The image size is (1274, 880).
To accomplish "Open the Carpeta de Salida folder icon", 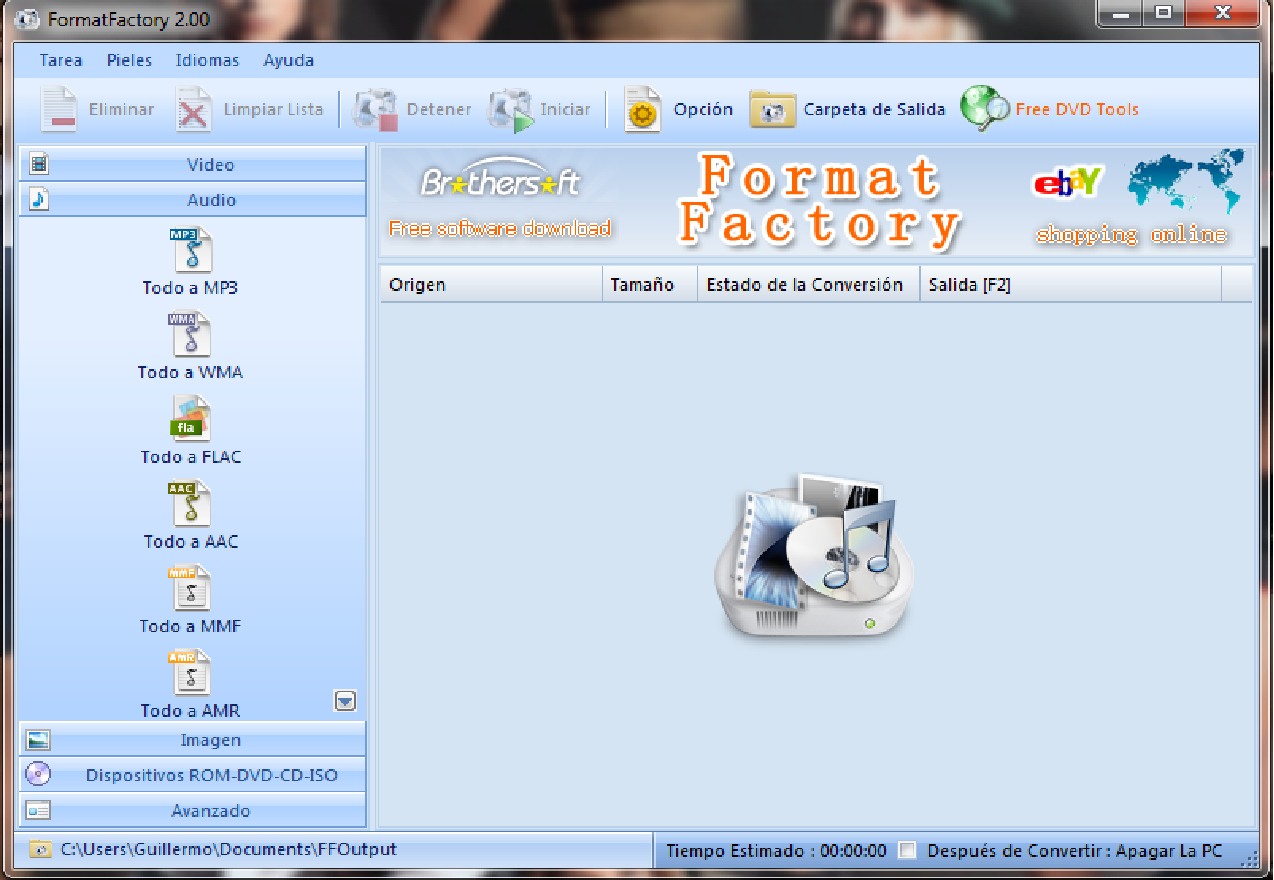I will tap(772, 110).
